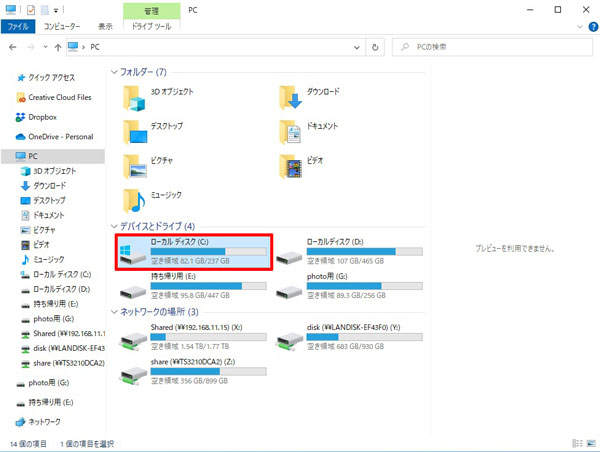Open the address bar history dropdown

point(357,47)
